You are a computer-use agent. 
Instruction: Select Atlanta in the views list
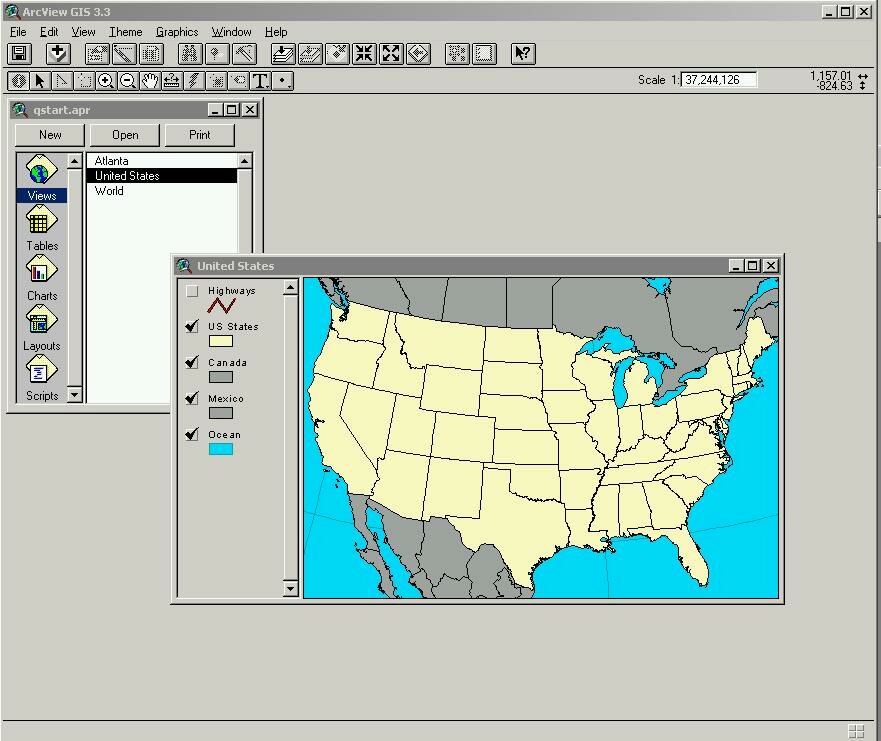coord(162,161)
